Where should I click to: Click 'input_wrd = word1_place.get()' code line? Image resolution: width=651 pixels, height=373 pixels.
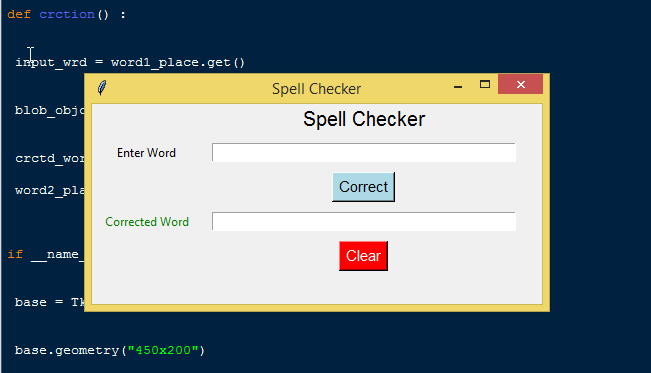point(130,62)
